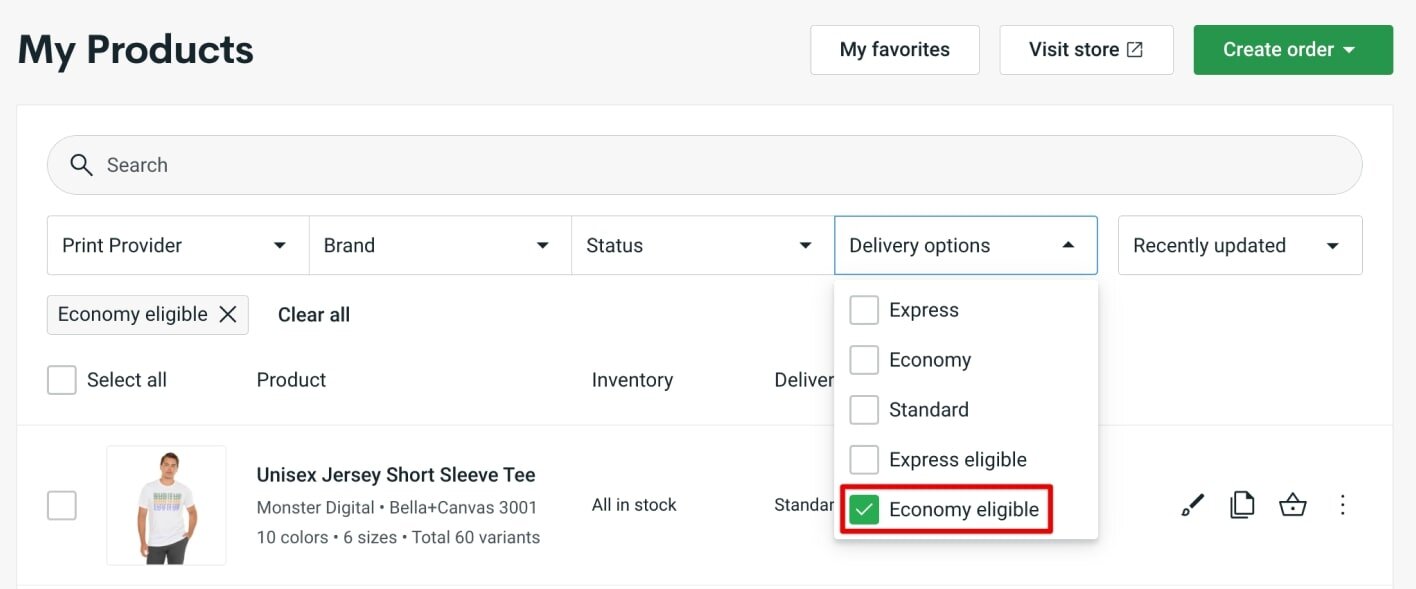Check the Express delivery option

point(864,310)
